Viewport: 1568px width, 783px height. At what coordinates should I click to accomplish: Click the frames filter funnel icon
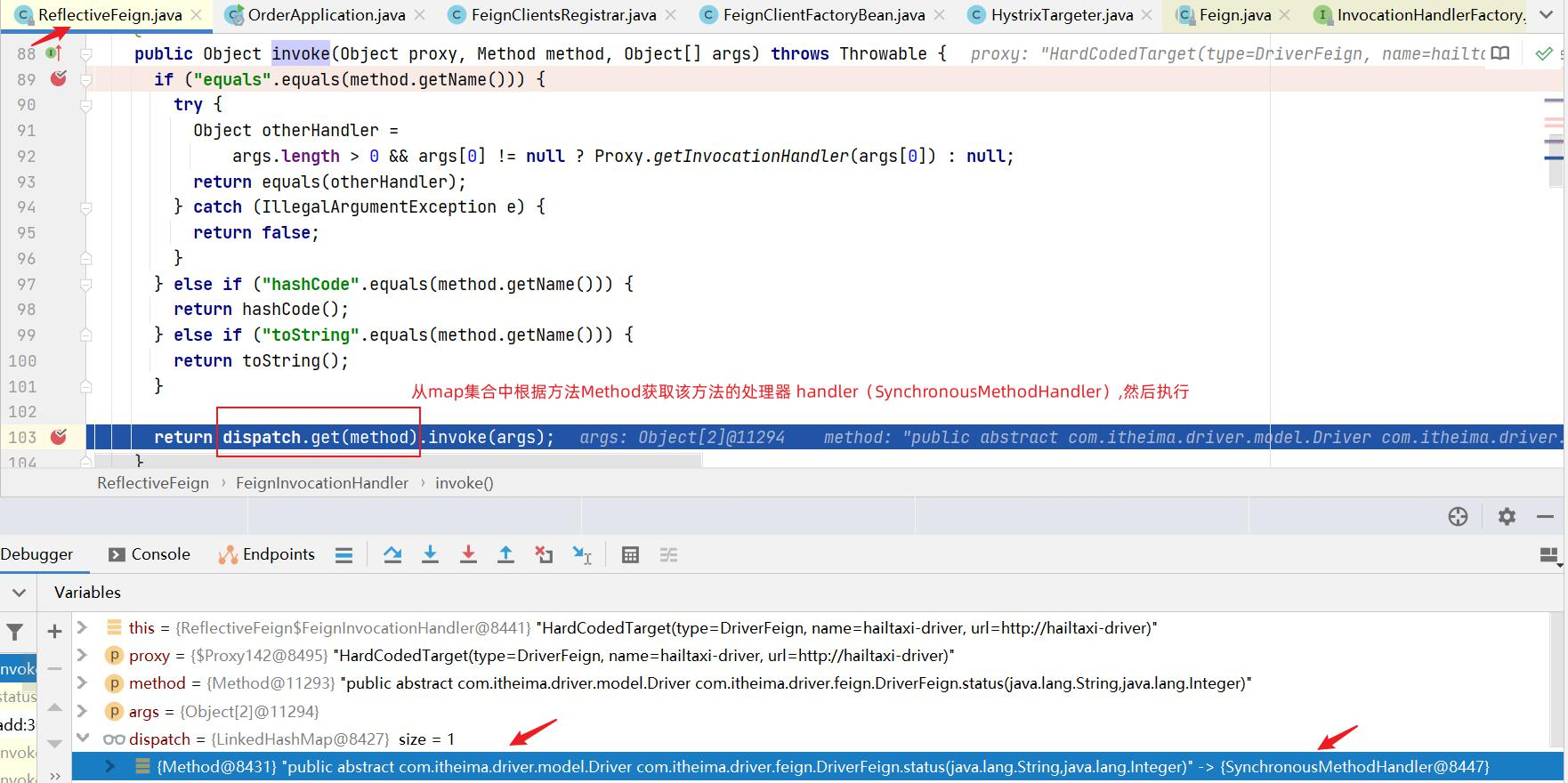click(x=15, y=633)
